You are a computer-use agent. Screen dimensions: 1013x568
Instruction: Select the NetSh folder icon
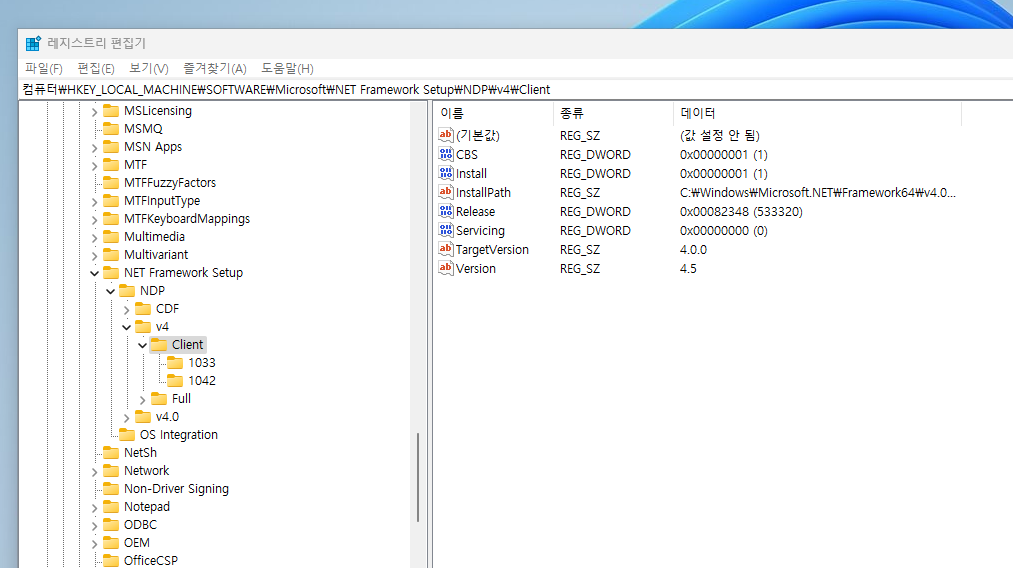(111, 453)
